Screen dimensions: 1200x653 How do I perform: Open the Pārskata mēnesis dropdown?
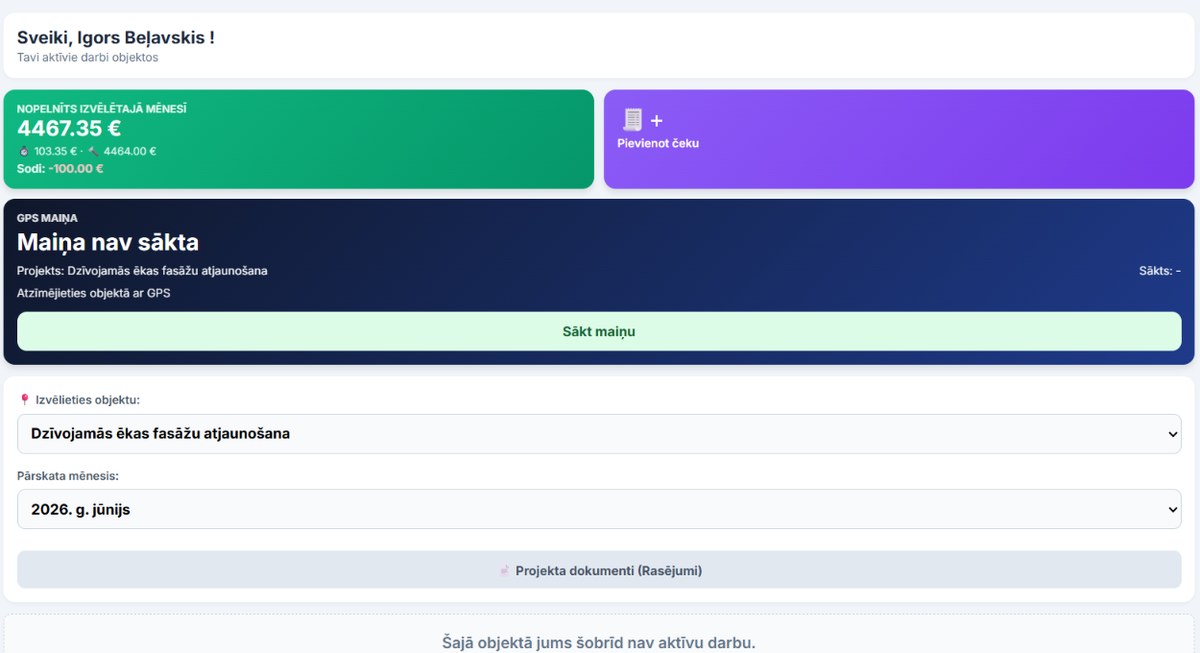pyautogui.click(x=599, y=509)
